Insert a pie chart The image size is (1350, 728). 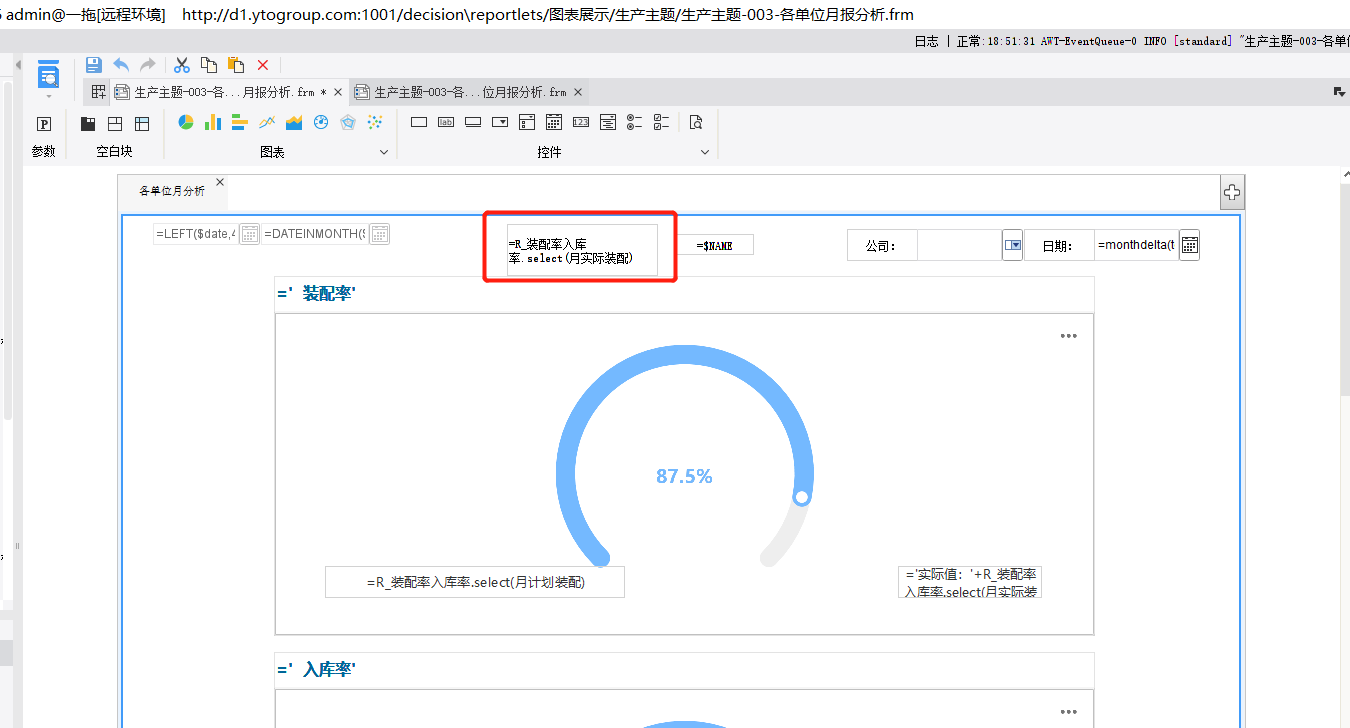pos(186,122)
